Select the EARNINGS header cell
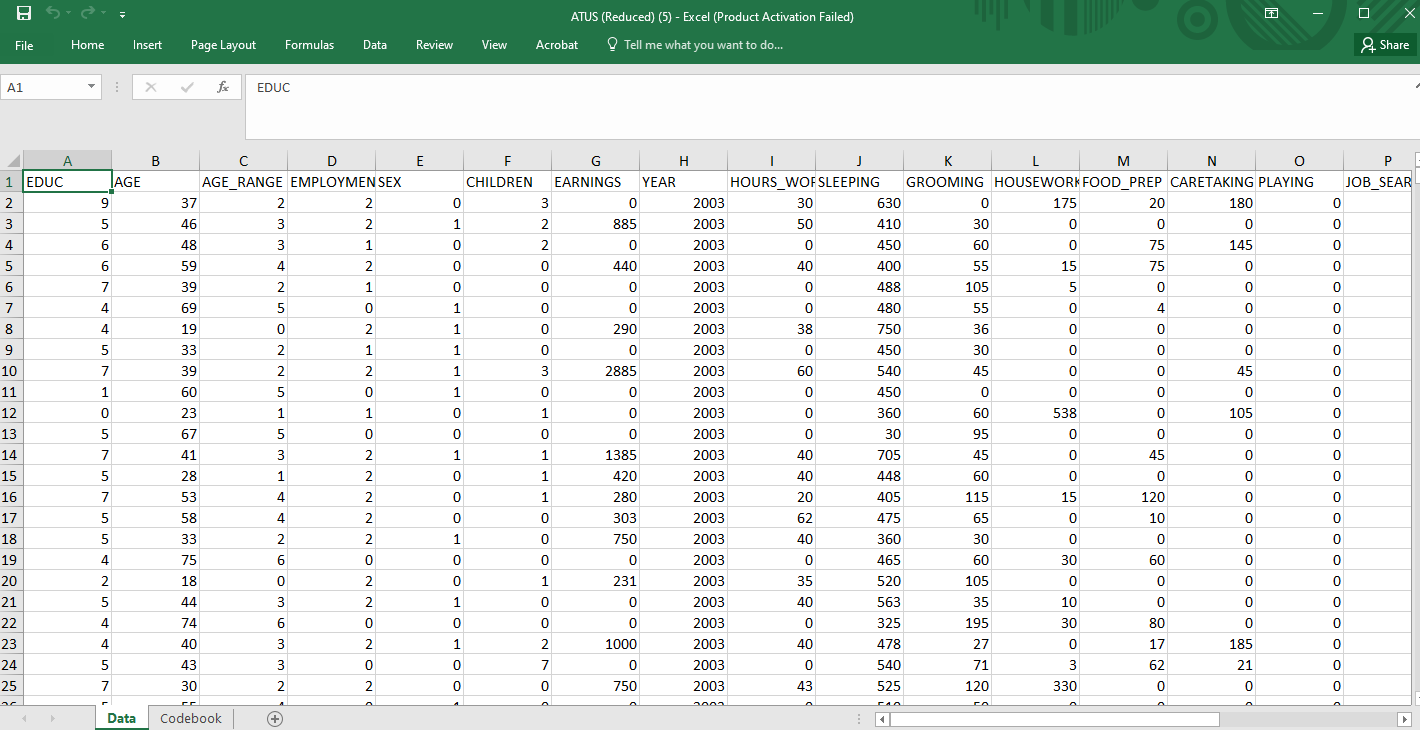Screen dimensions: 1420x730 pos(595,182)
